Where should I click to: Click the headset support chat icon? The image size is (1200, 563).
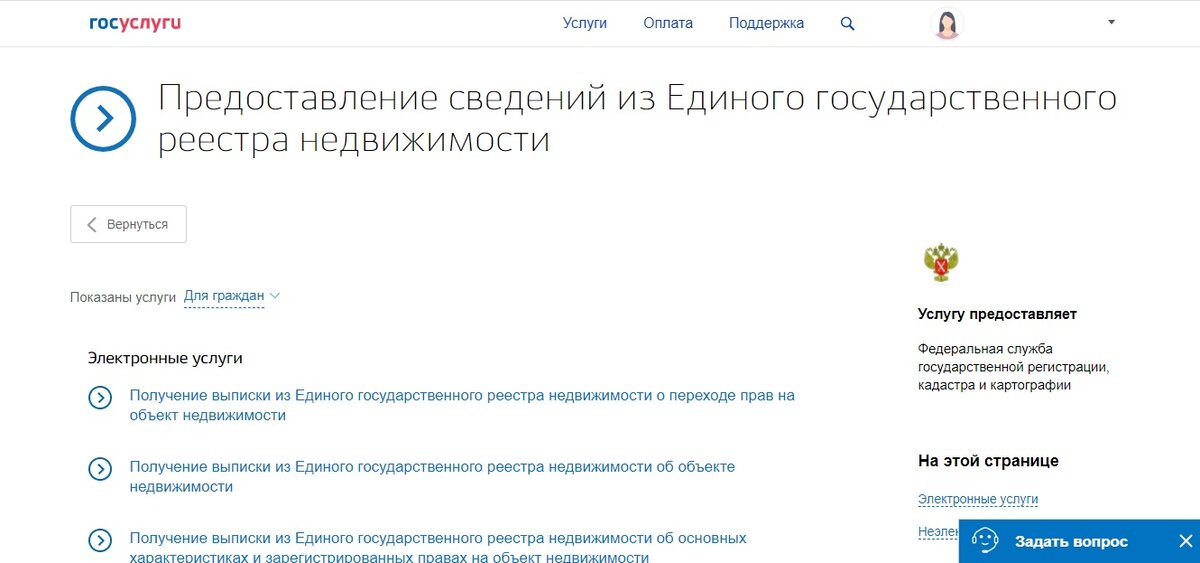985,541
